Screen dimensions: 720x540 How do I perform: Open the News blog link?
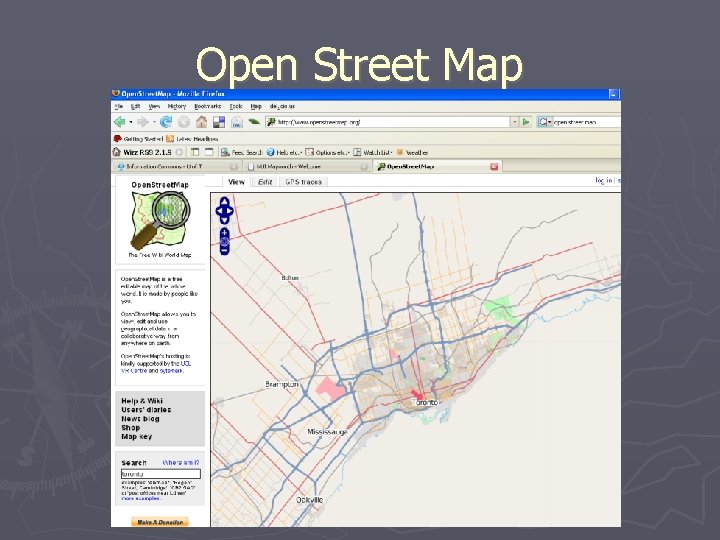[140, 419]
